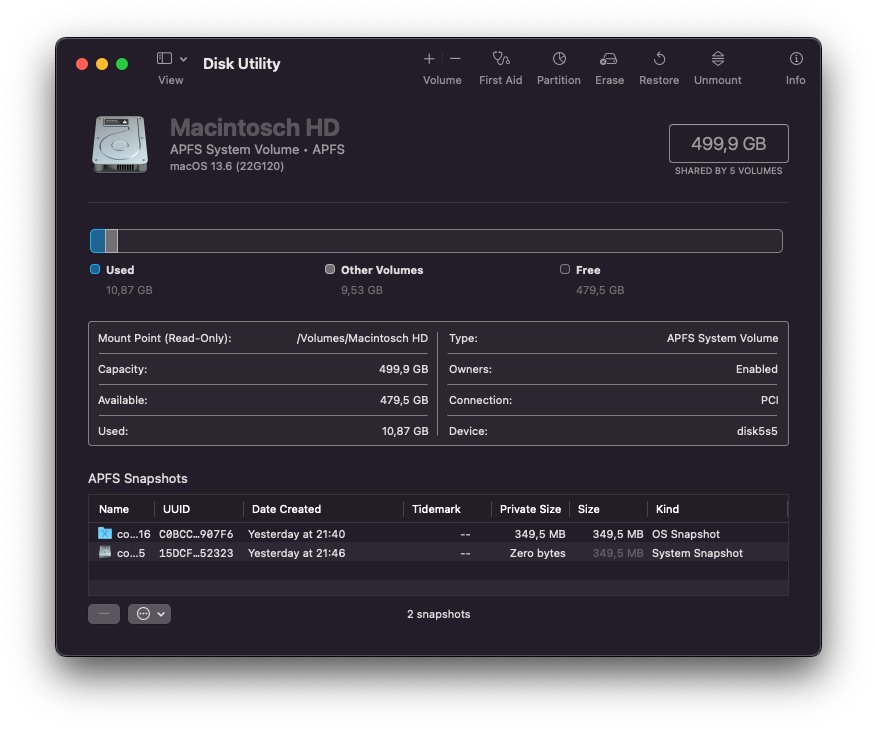
Task: Click the Unmount icon
Action: [x=718, y=59]
